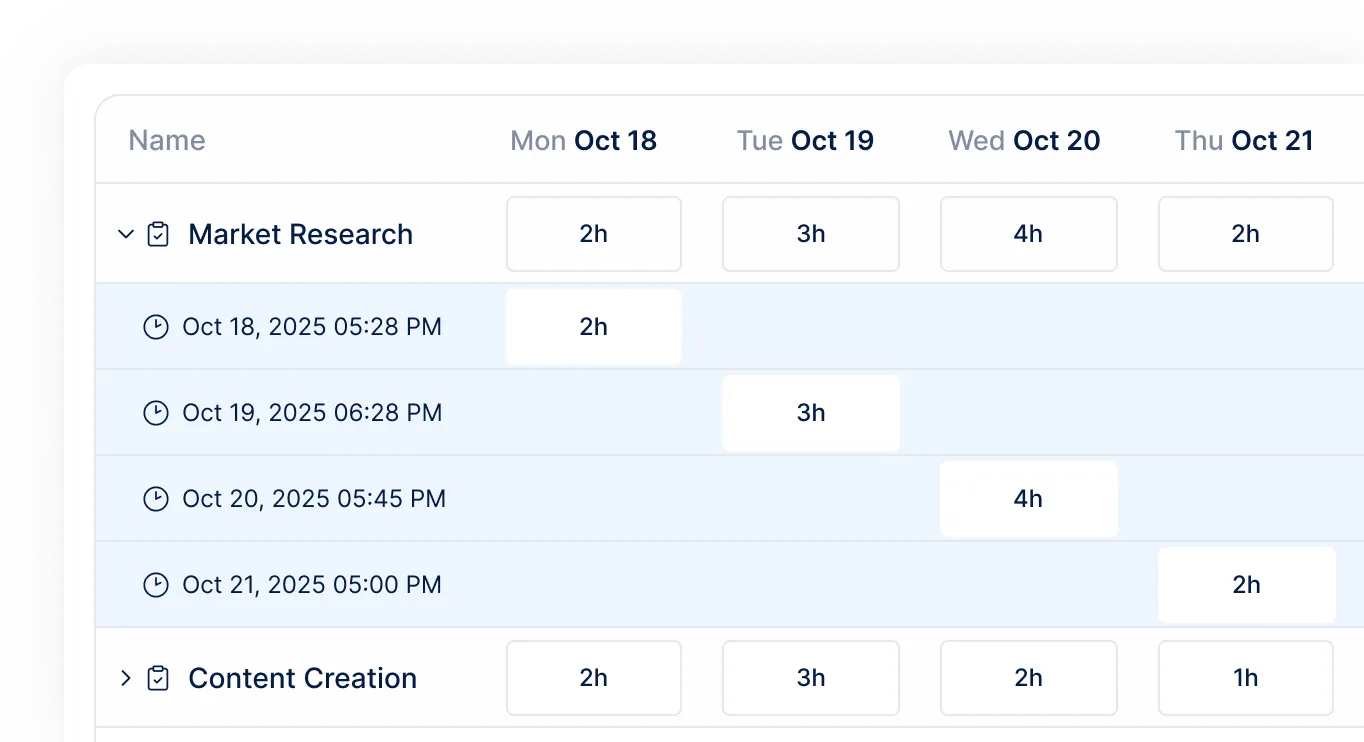Click clock icon beside Oct 21 entry
Viewport: 1364px width, 742px height.
tap(156, 585)
